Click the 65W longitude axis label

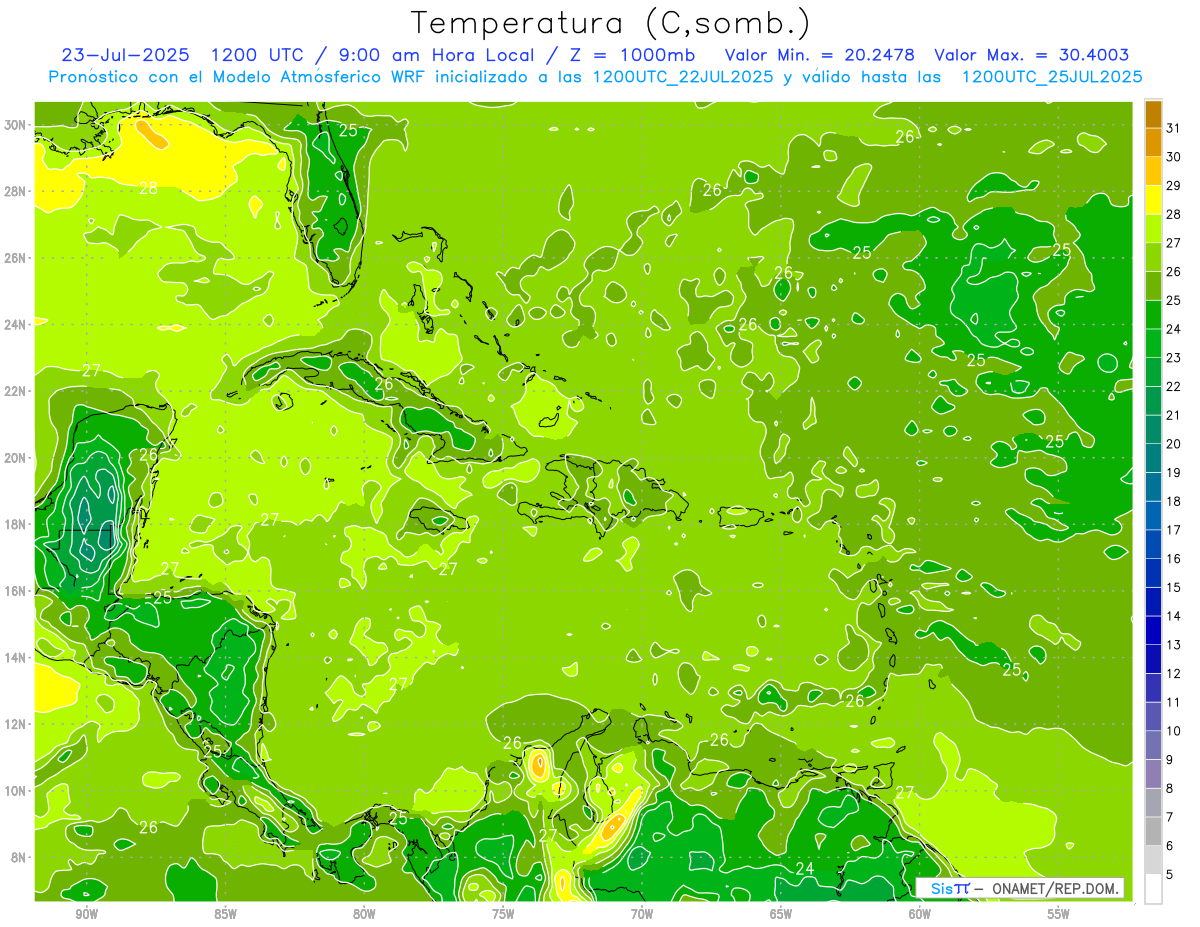click(781, 914)
